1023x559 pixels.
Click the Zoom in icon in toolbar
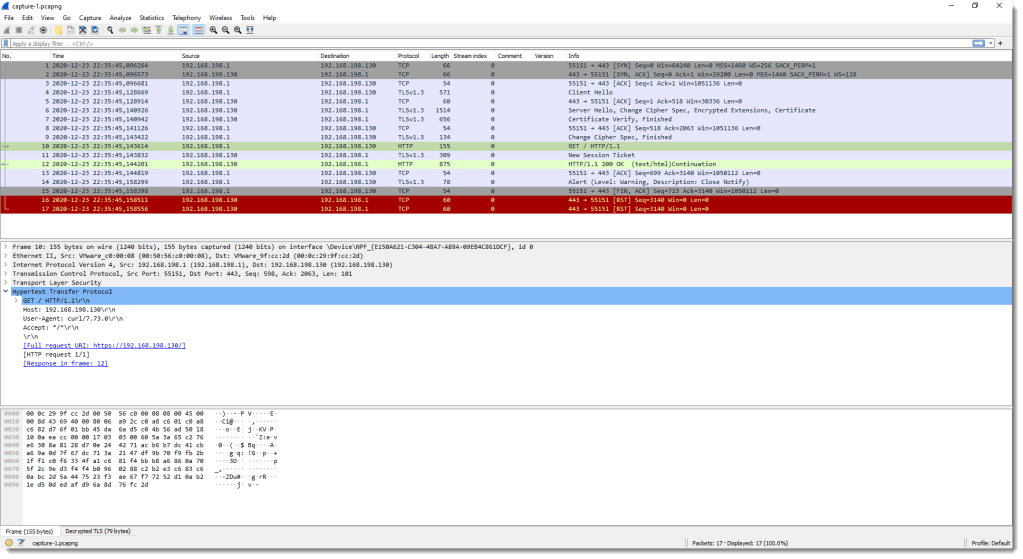coord(213,30)
